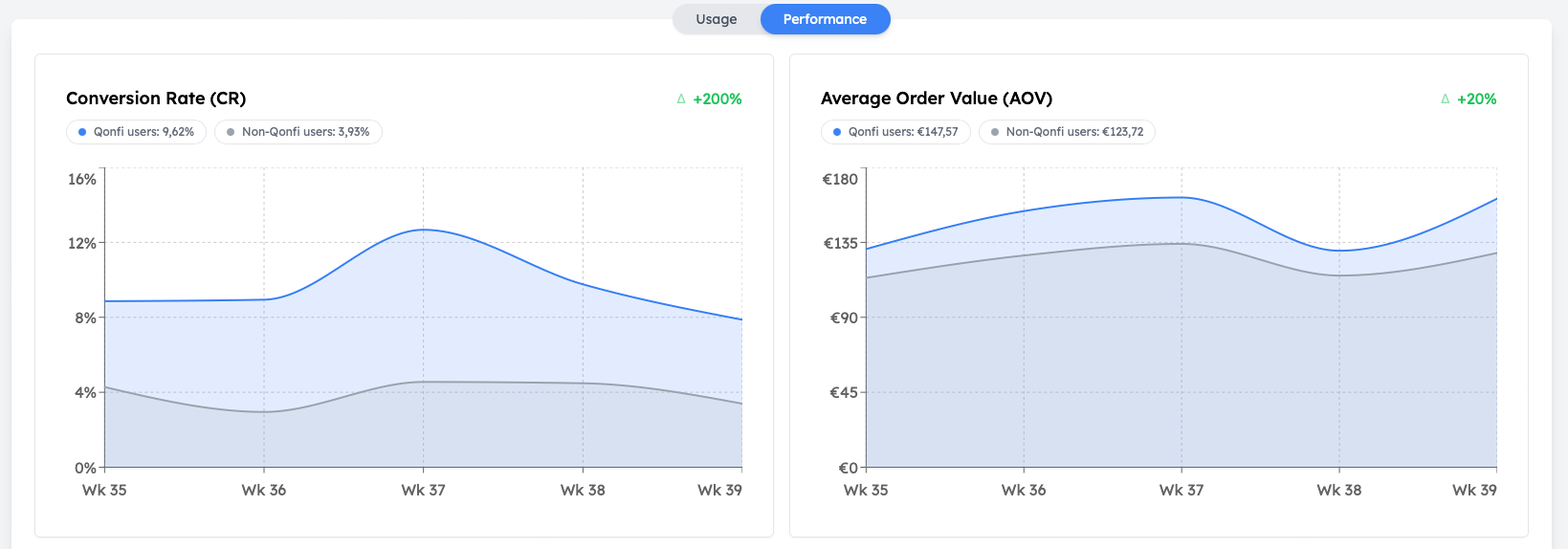The width and height of the screenshot is (1568, 549).
Task: Toggle Qonfi users series in Conversion Rate
Action: (137, 132)
